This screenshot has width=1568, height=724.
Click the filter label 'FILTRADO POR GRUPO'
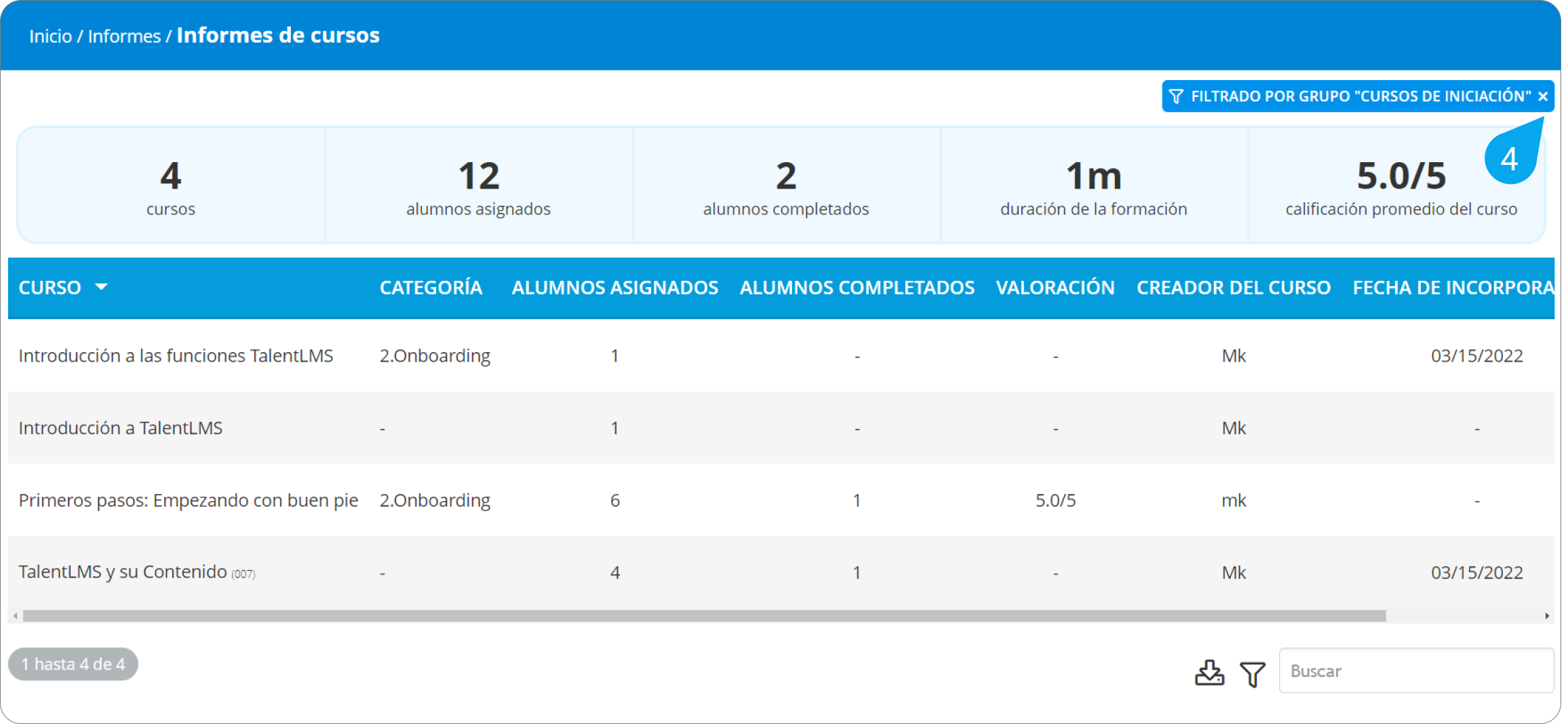[1270, 96]
